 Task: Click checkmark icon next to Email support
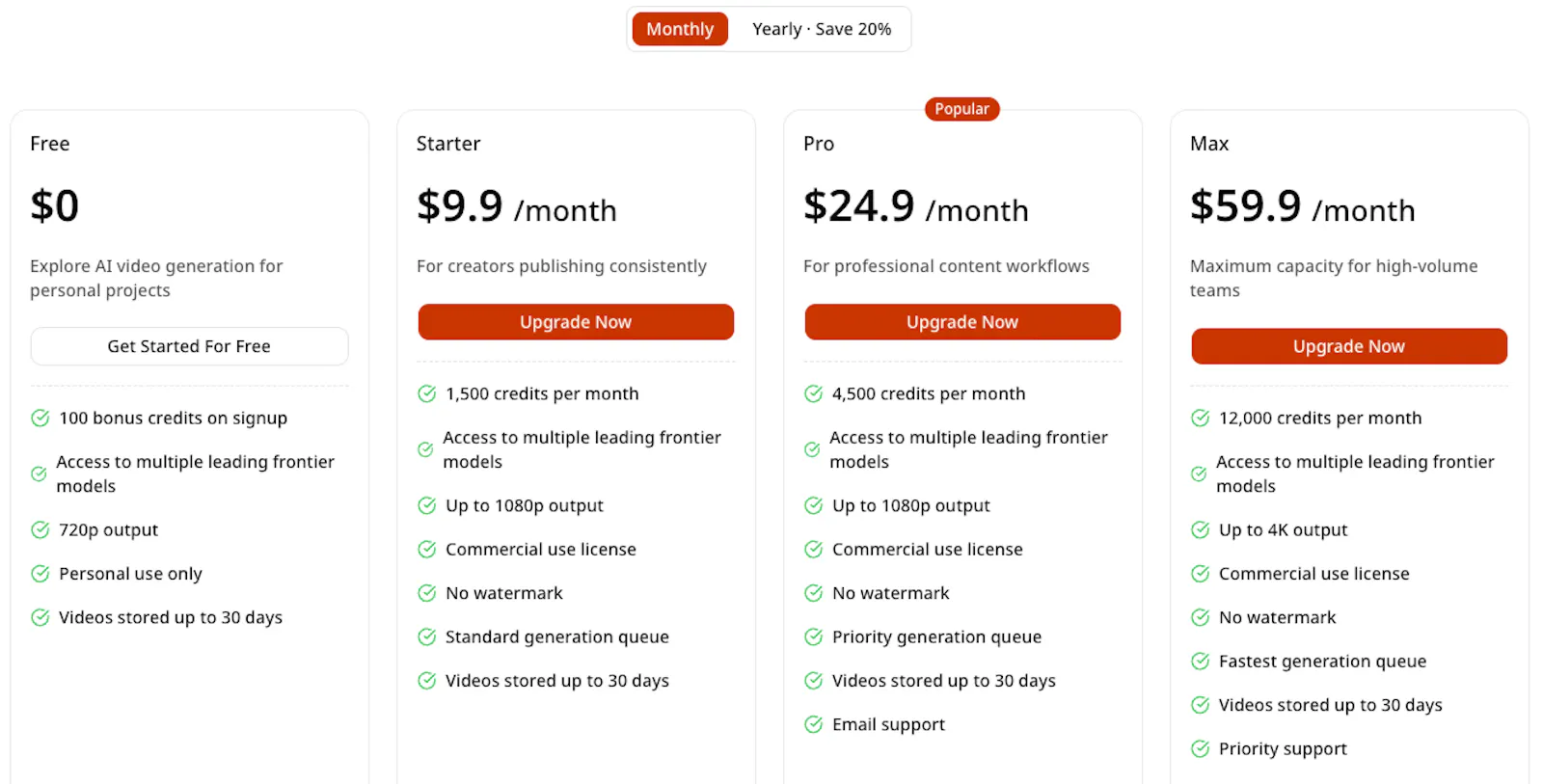814,724
